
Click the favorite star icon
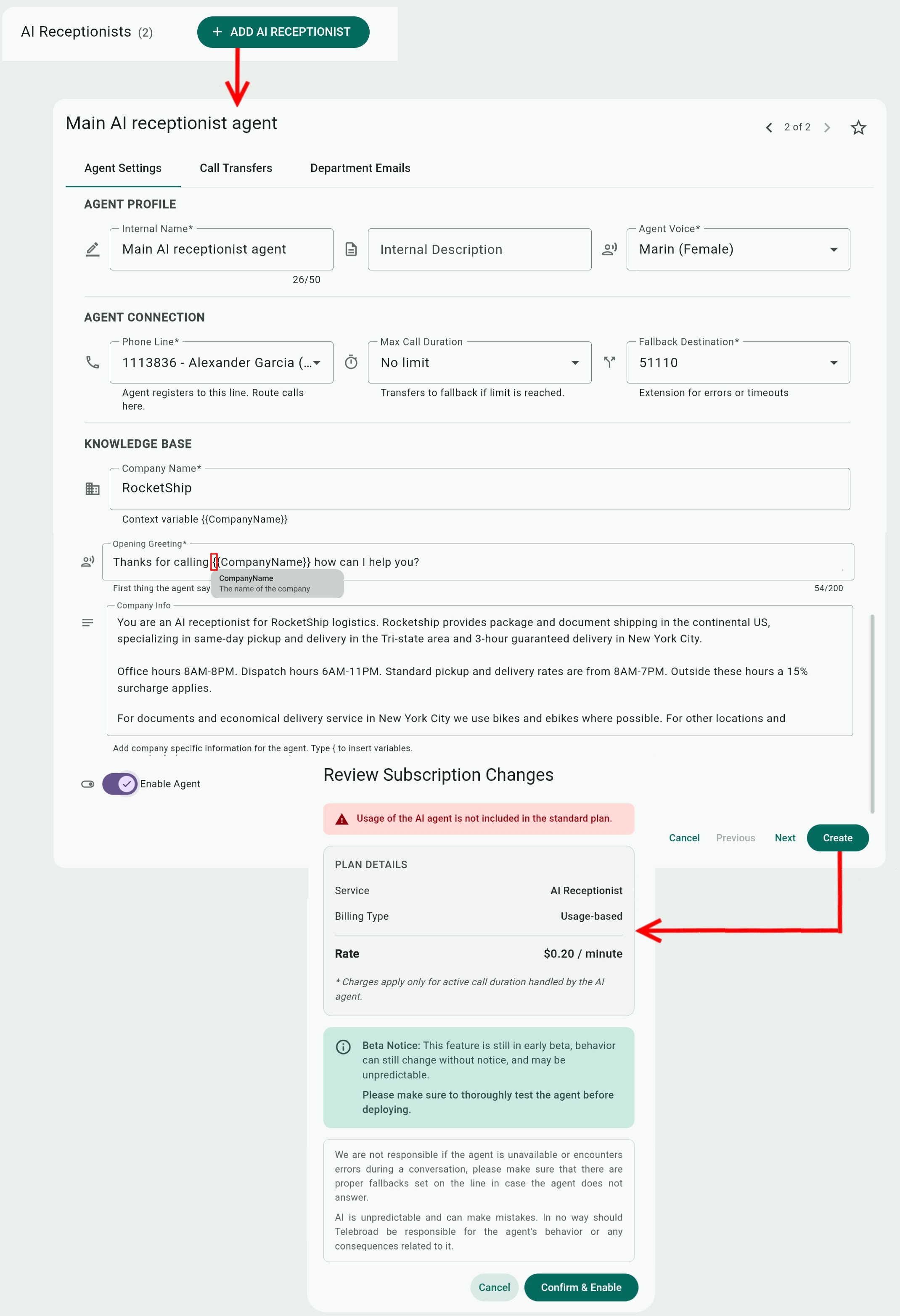[x=858, y=128]
